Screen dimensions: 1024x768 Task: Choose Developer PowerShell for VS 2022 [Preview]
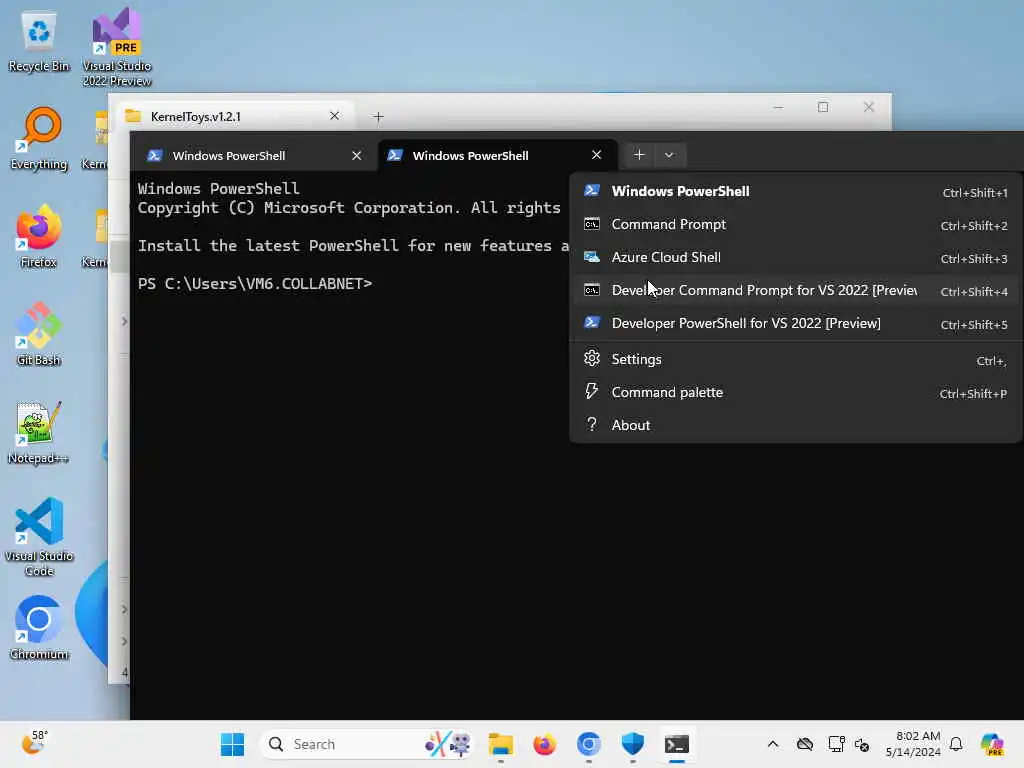coord(795,323)
